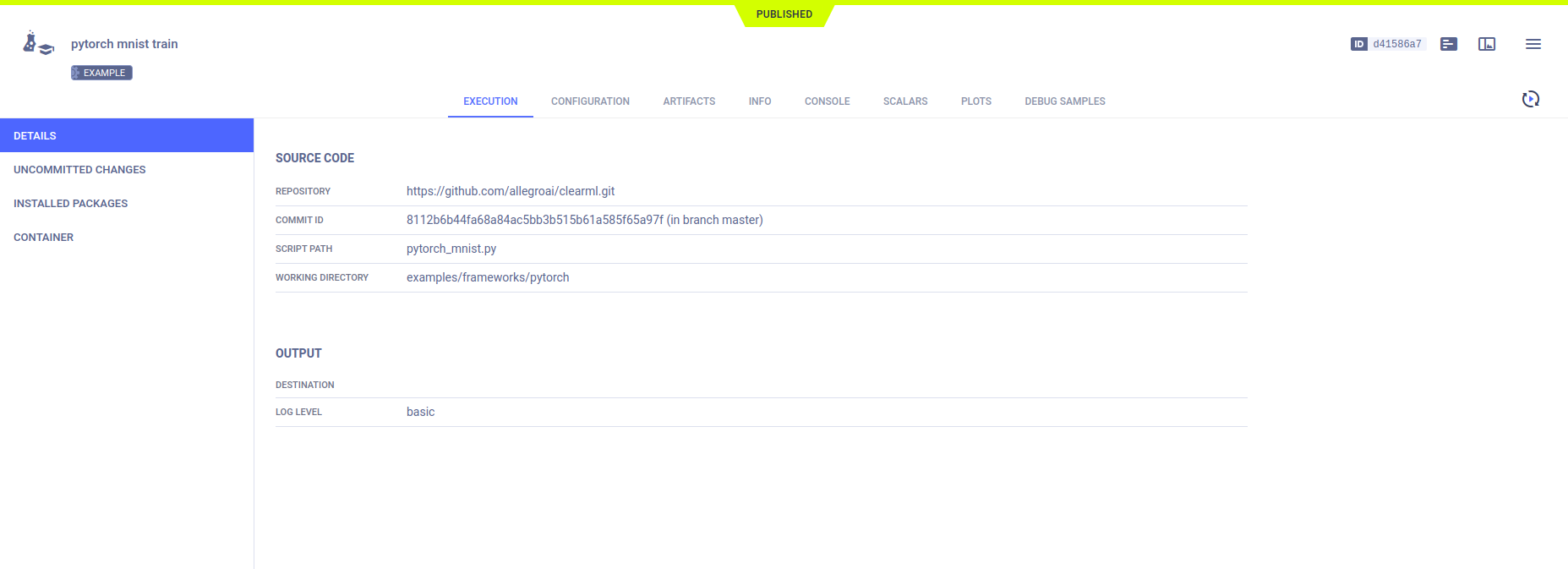View the SCALARS tab

click(904, 101)
